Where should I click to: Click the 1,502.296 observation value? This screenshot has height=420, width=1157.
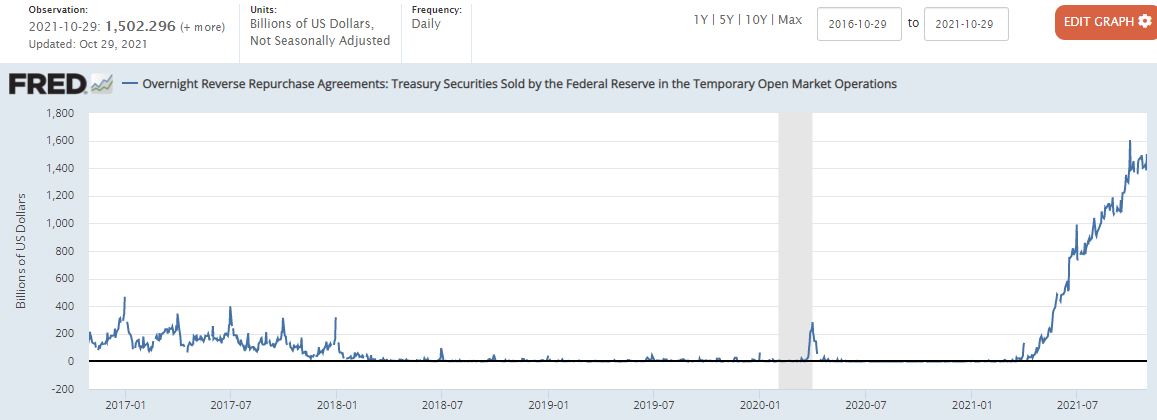[x=141, y=27]
